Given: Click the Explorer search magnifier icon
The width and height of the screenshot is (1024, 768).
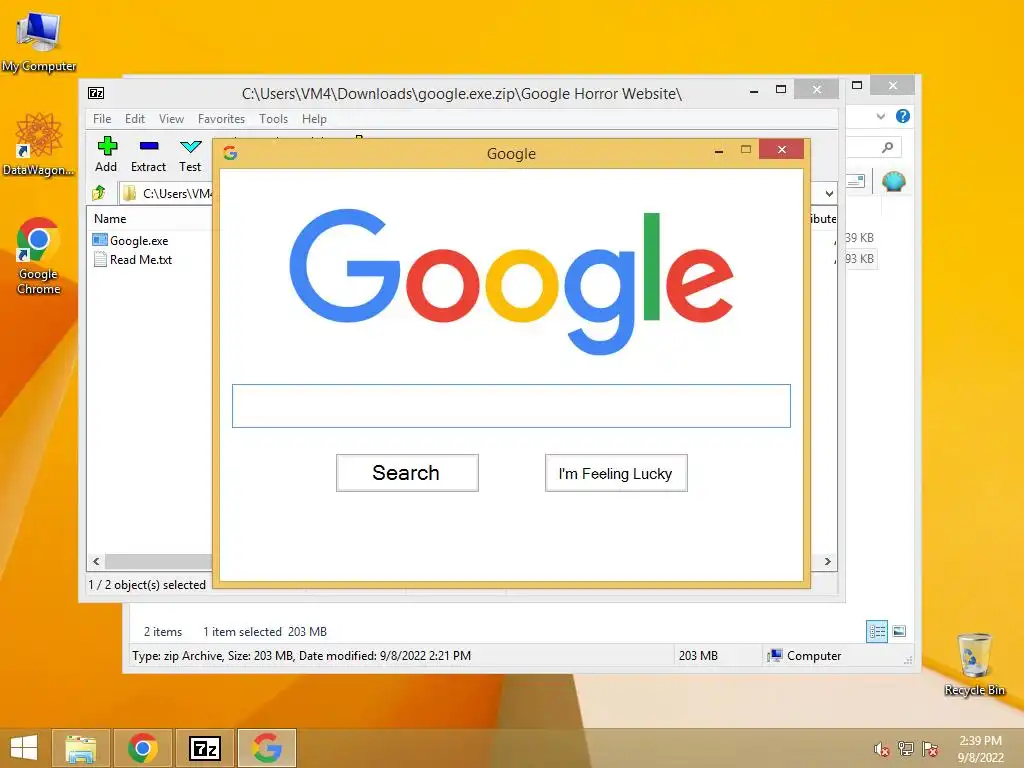Looking at the screenshot, I should tap(887, 148).
